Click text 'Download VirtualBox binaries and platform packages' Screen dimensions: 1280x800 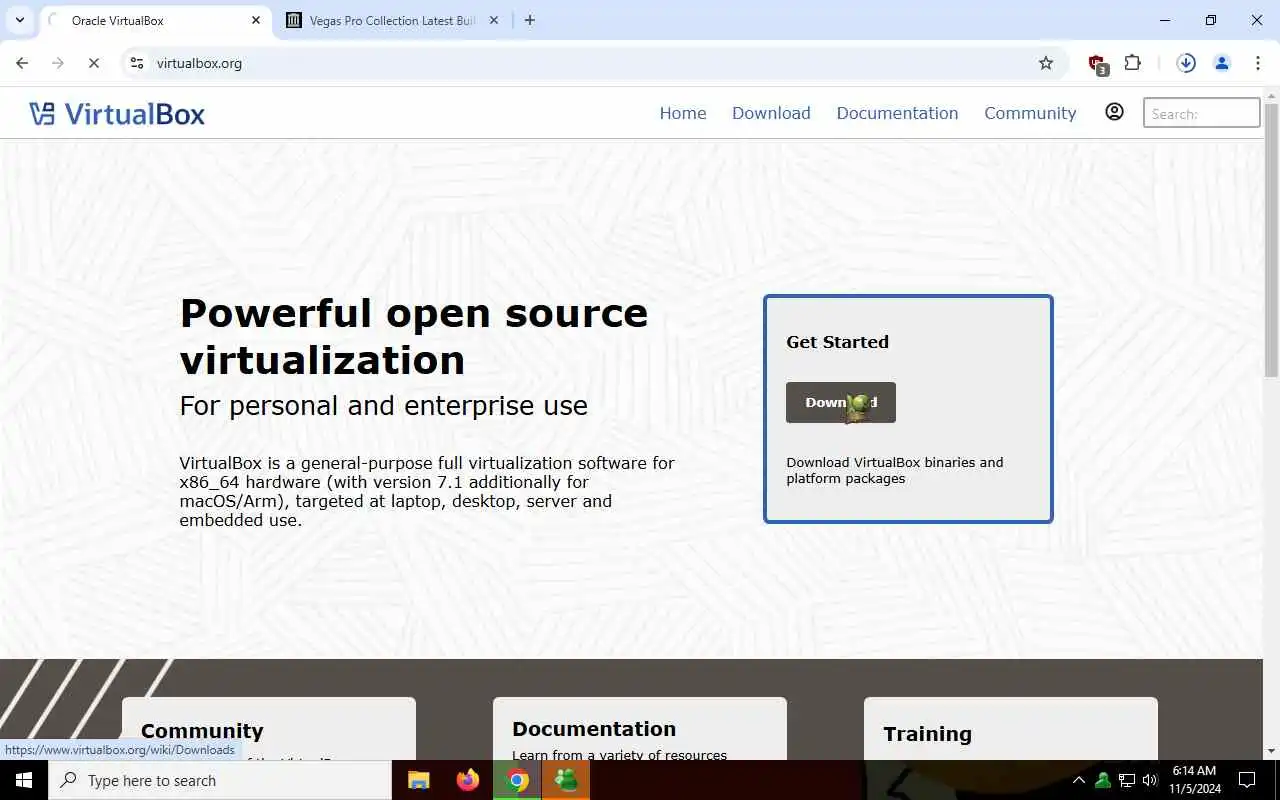coord(895,470)
